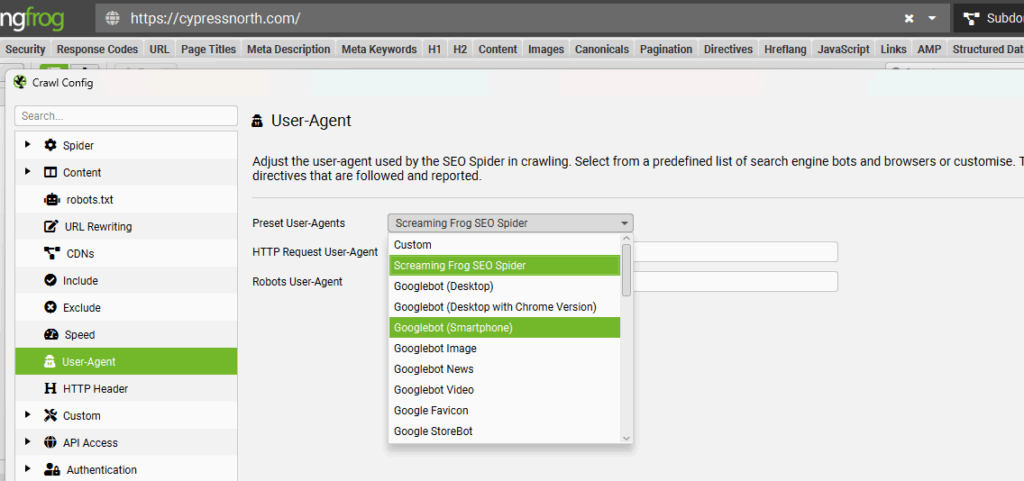The height and width of the screenshot is (481, 1024).
Task: Click the robots.txt robot icon
Action: click(x=51, y=199)
